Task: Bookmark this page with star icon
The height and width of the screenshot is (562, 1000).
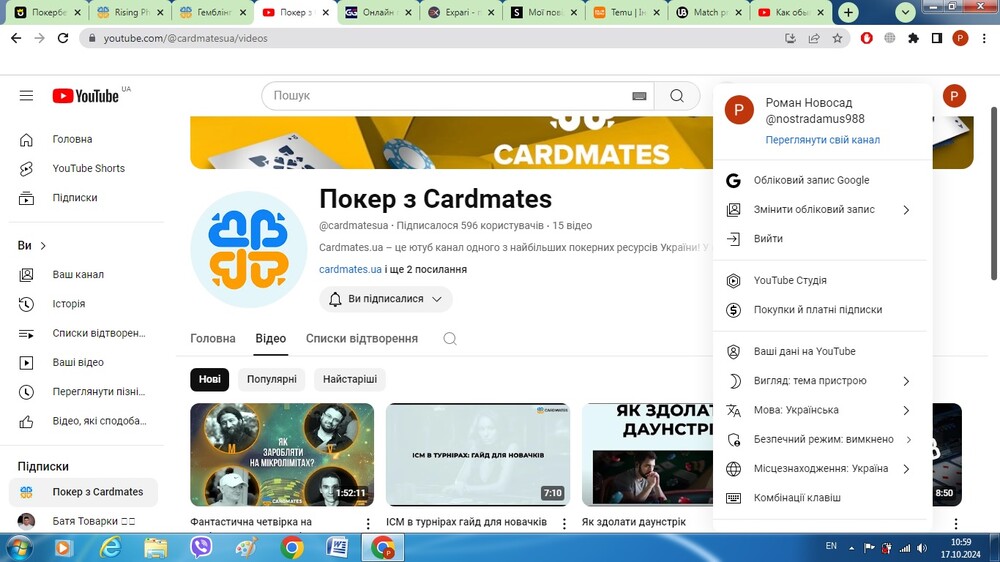Action: [x=837, y=38]
